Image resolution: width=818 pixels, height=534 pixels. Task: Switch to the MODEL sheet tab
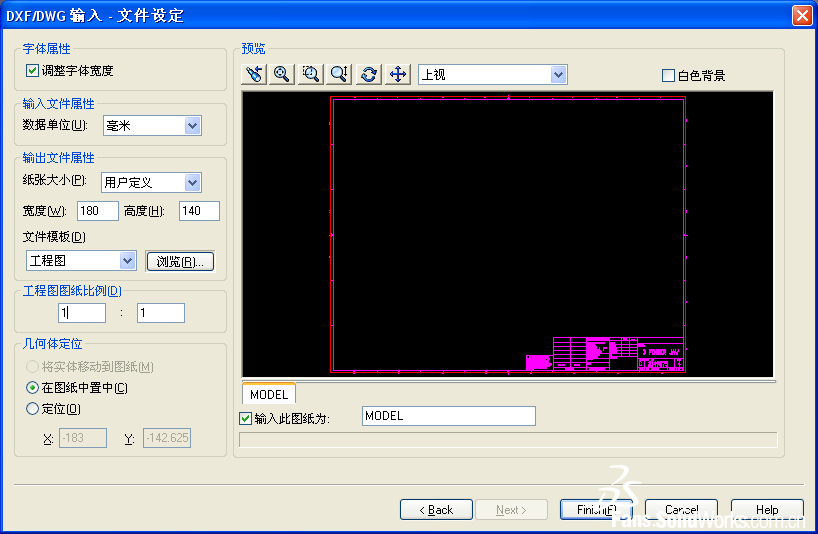[269, 394]
